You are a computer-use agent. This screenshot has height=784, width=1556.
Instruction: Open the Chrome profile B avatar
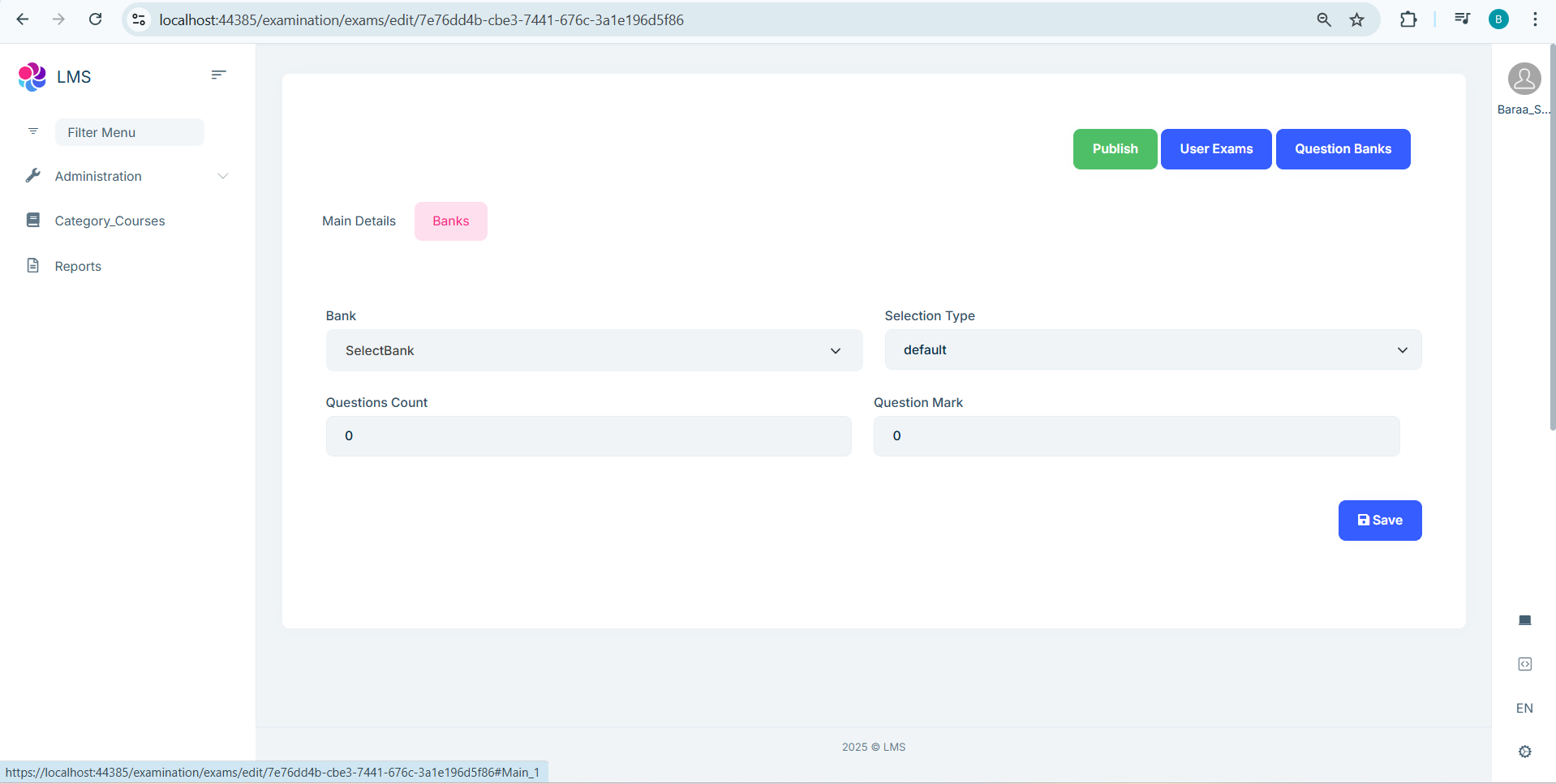pyautogui.click(x=1499, y=19)
